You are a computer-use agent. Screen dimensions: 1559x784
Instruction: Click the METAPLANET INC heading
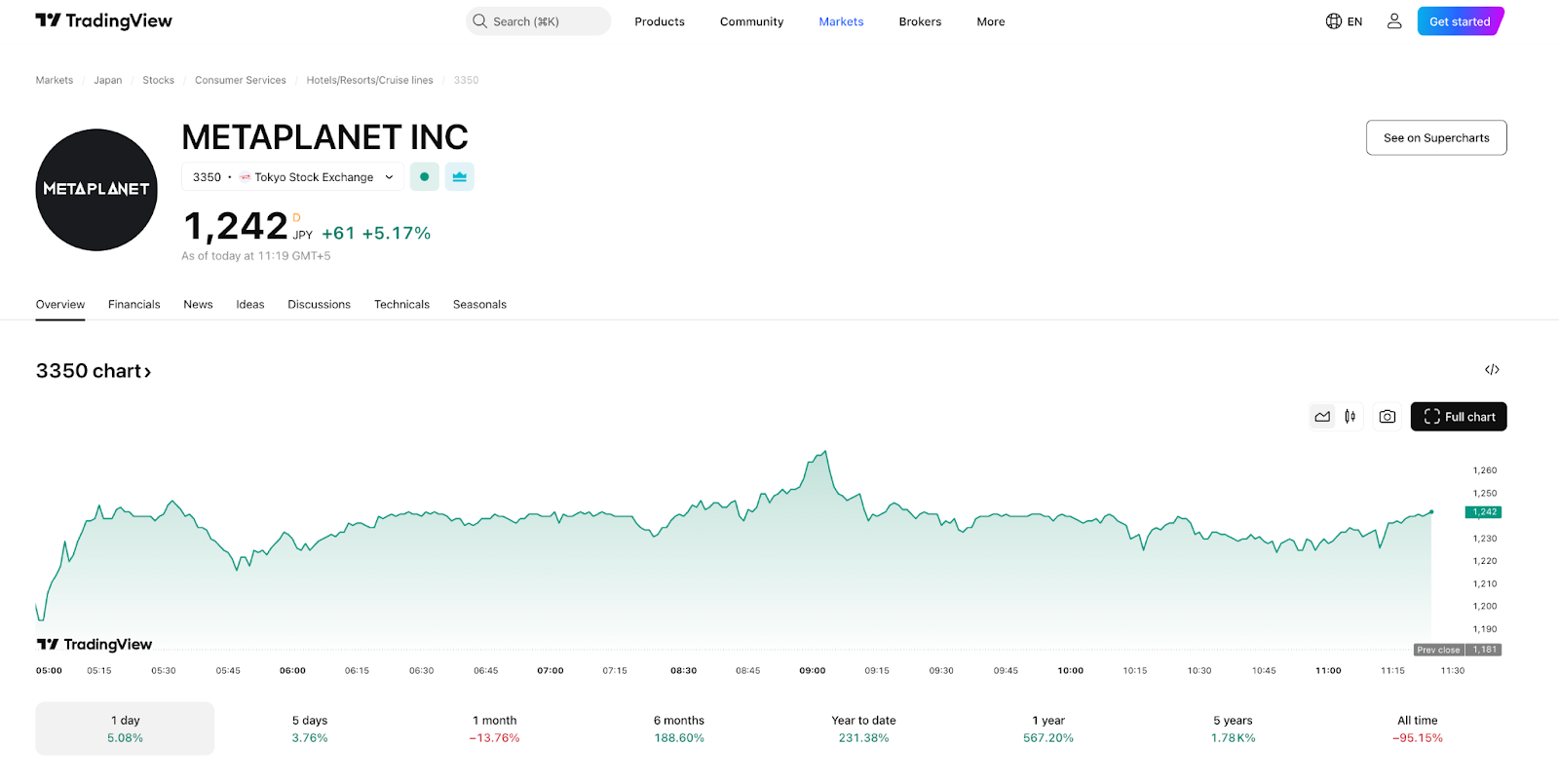click(x=325, y=137)
